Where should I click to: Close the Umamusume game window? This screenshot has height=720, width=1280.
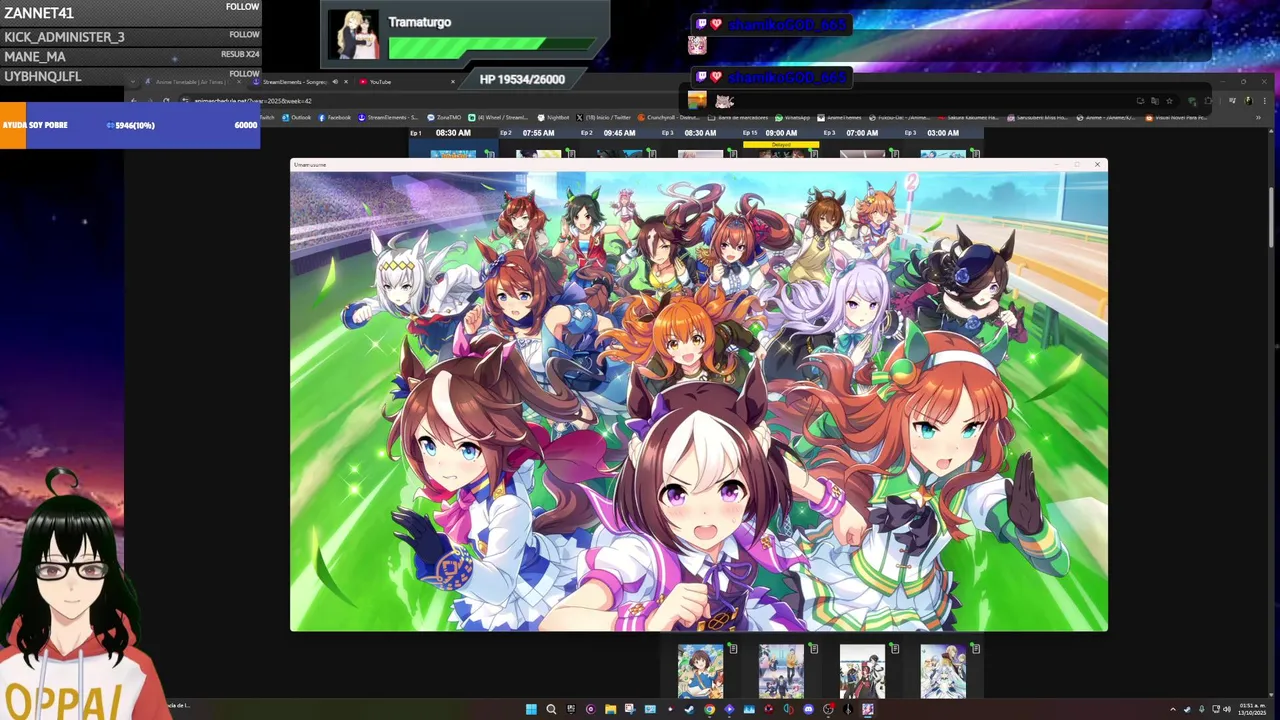[x=1097, y=164]
